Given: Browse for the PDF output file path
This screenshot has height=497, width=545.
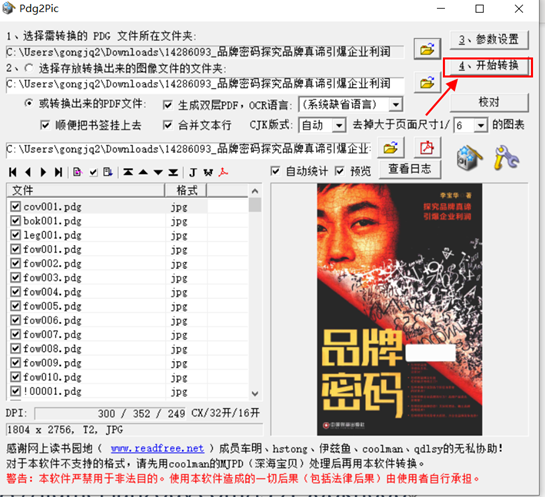Looking at the screenshot, I should (391, 148).
